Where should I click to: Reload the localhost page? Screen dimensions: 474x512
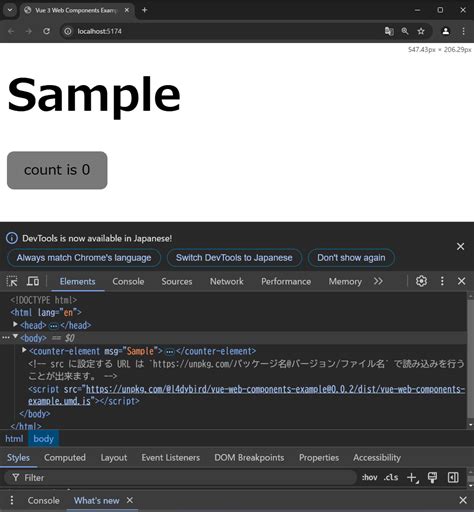[x=46, y=31]
